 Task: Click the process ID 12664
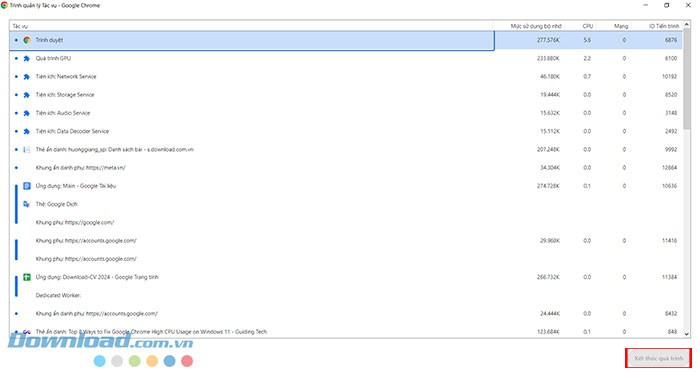click(x=670, y=168)
